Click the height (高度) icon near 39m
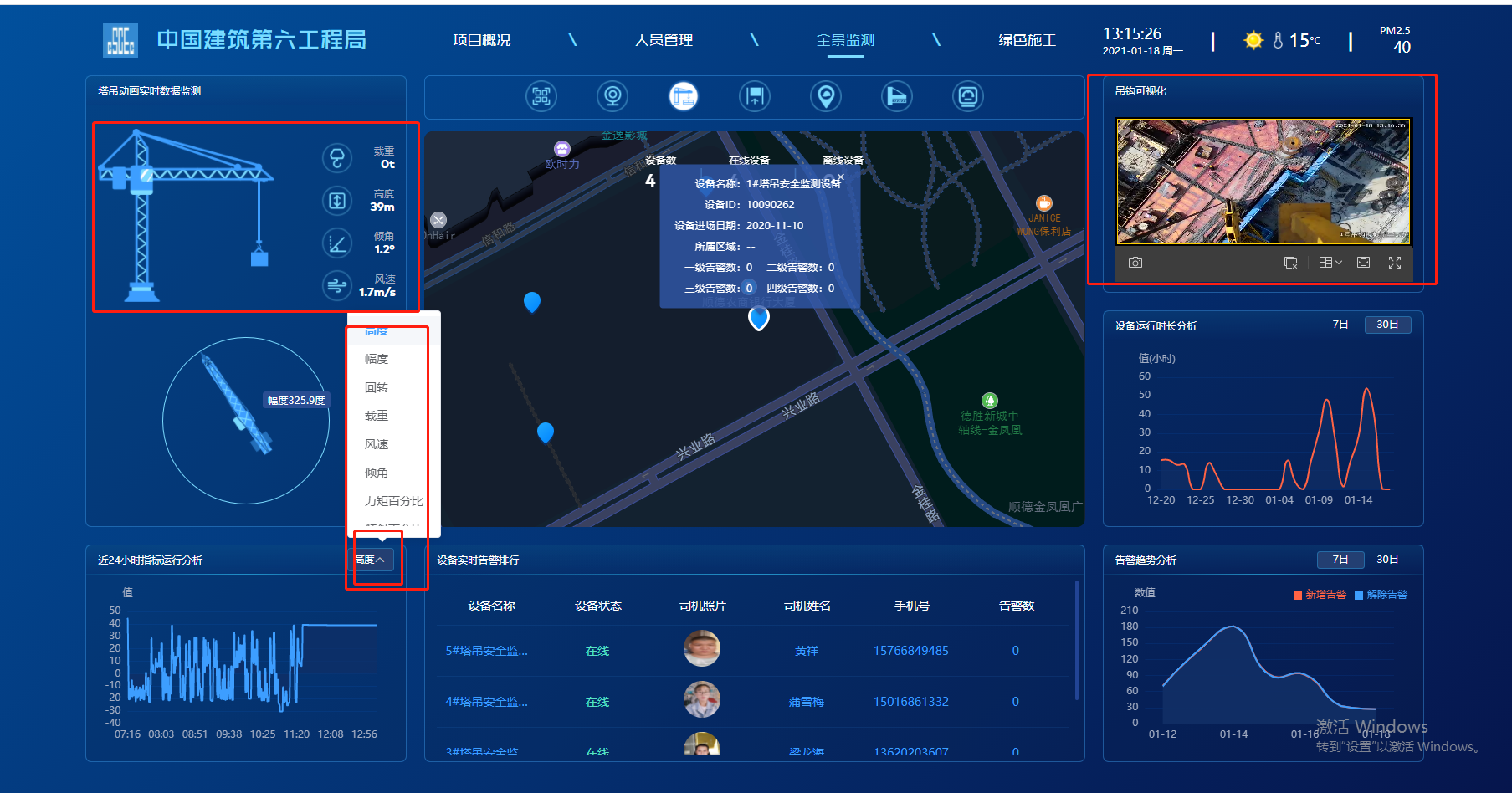Viewport: 1512px width, 793px height. point(337,200)
